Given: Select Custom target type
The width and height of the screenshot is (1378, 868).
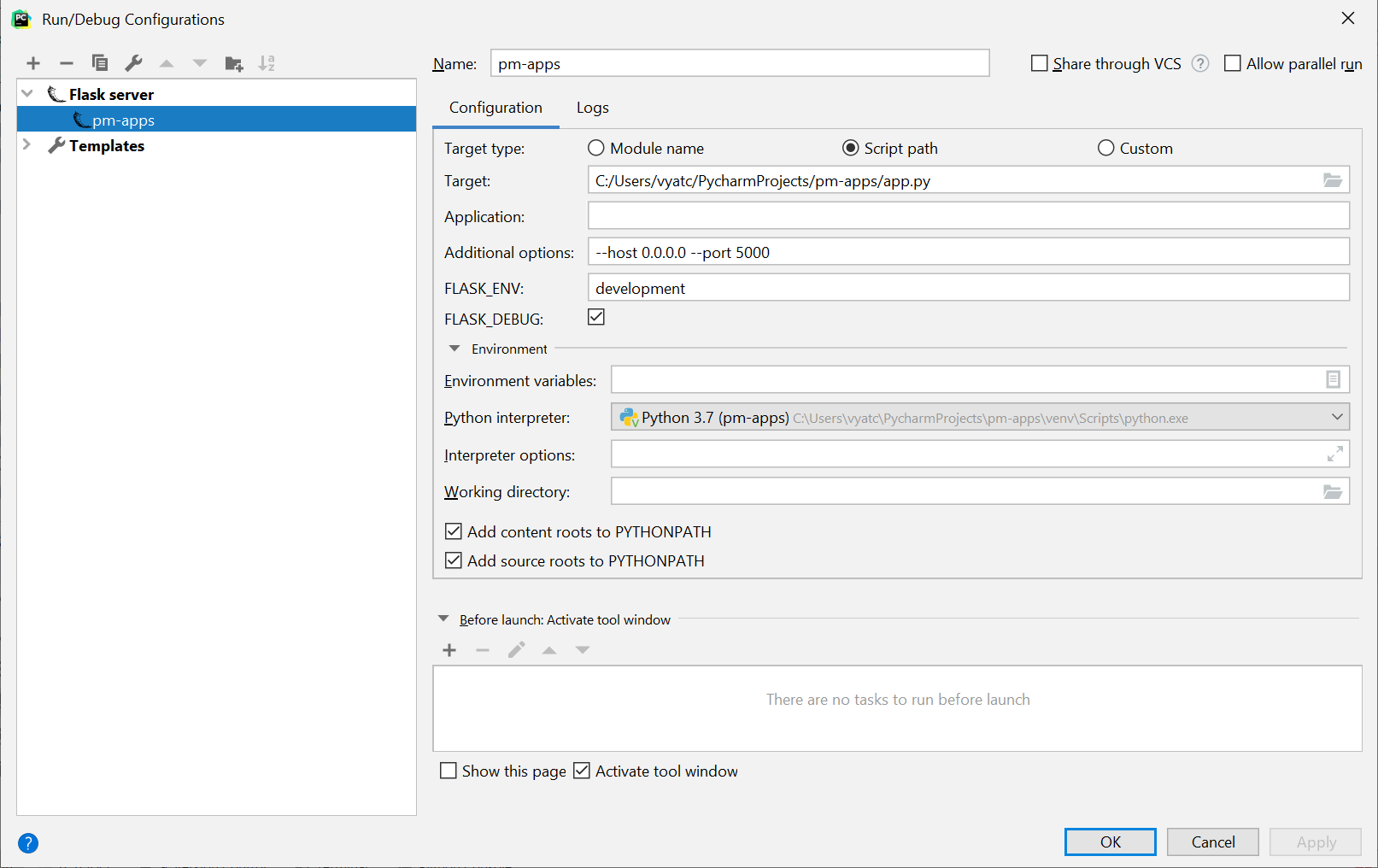Looking at the screenshot, I should 1105,148.
